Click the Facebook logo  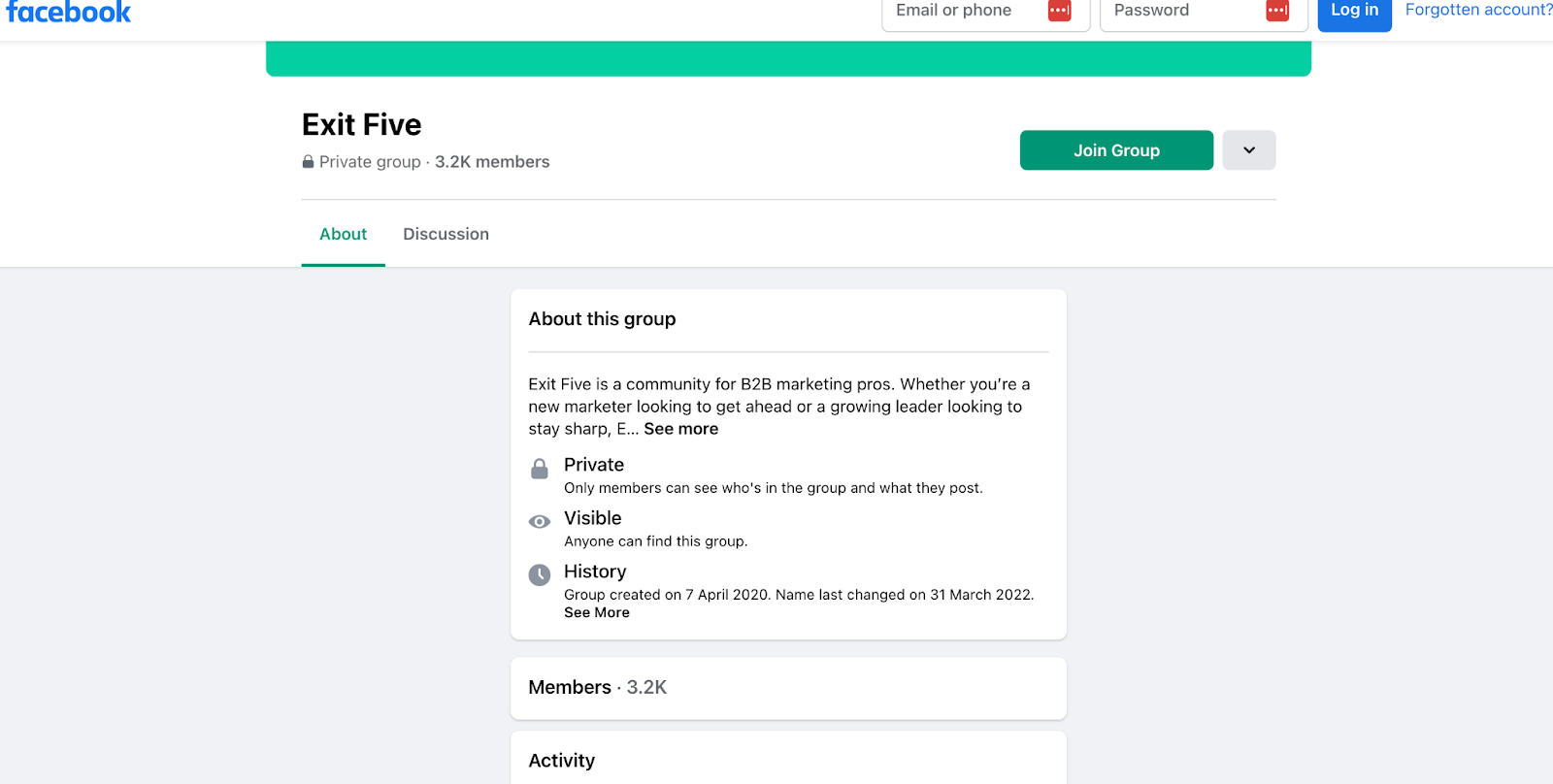coord(68,12)
